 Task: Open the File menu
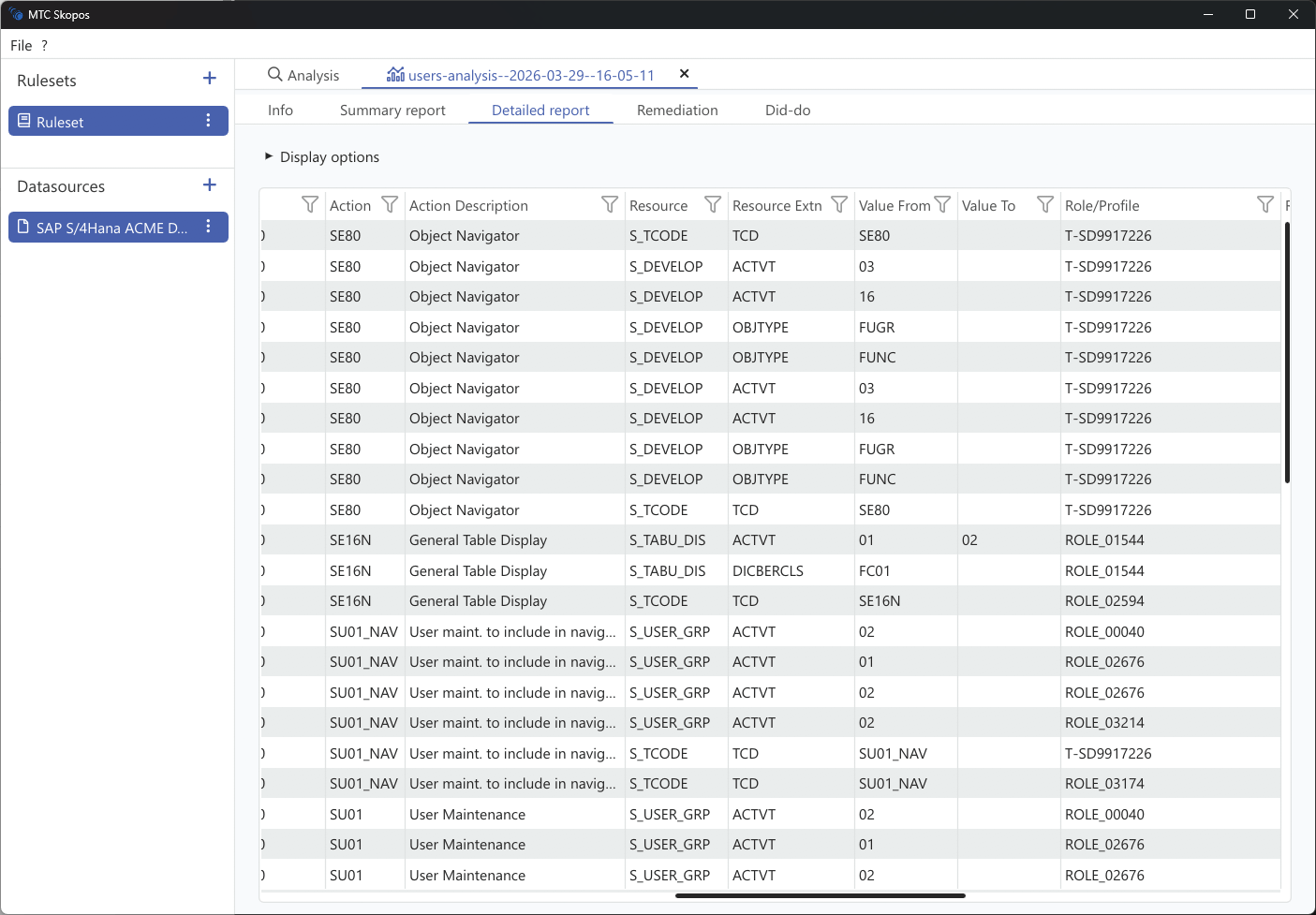tap(21, 46)
